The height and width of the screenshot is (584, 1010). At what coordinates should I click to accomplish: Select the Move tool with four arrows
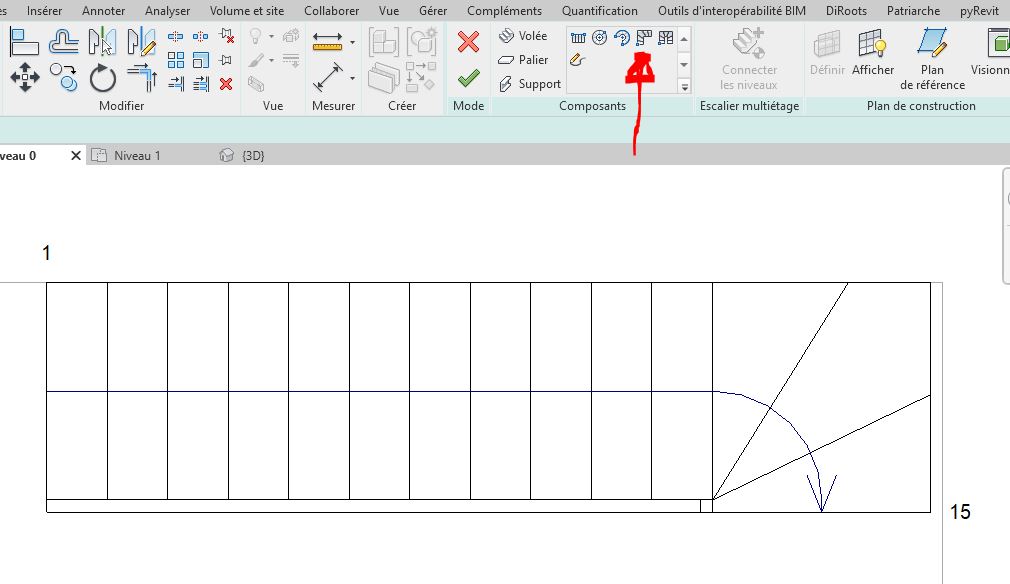coord(24,77)
